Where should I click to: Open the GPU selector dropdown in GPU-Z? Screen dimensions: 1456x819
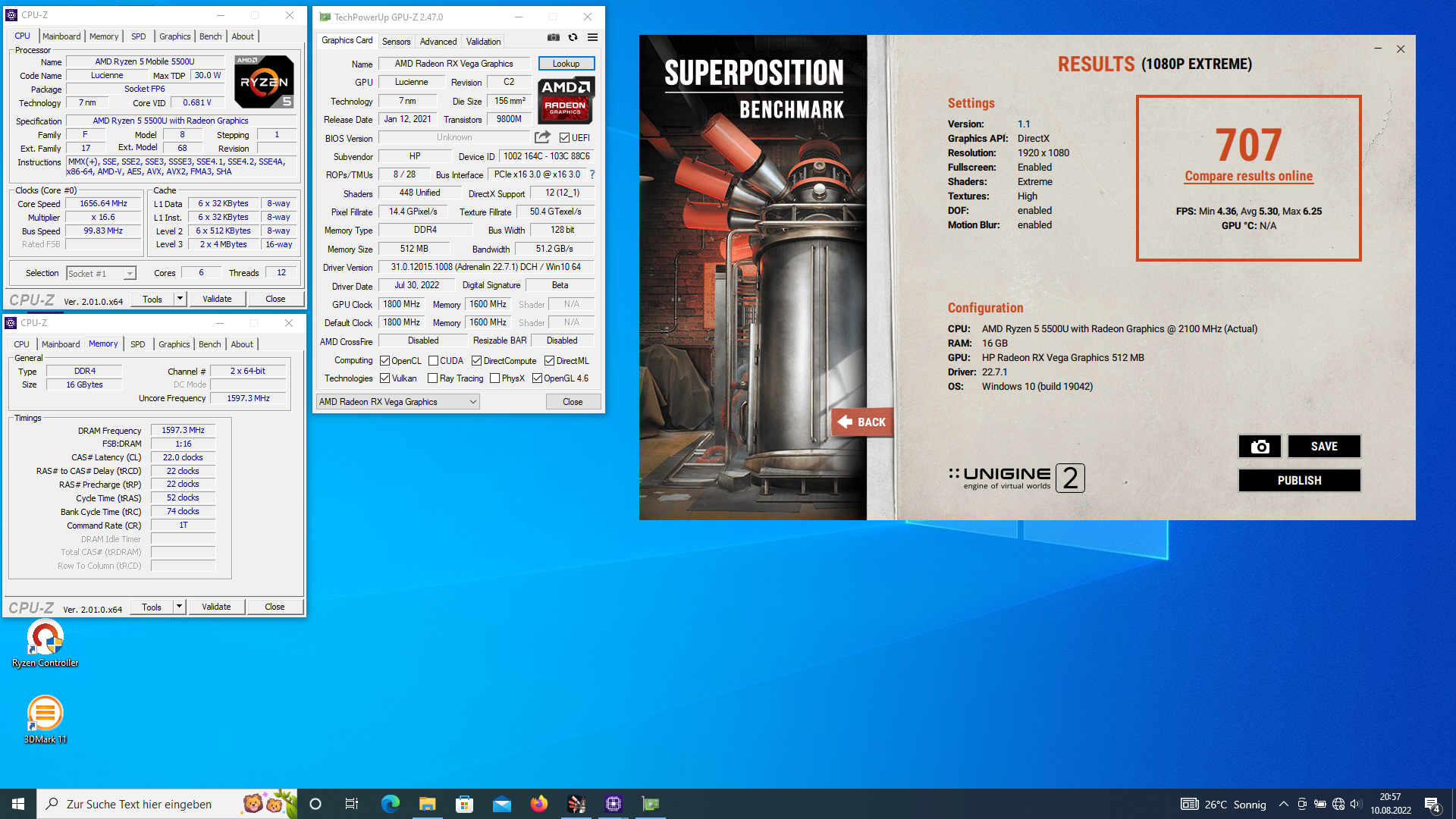pyautogui.click(x=397, y=402)
